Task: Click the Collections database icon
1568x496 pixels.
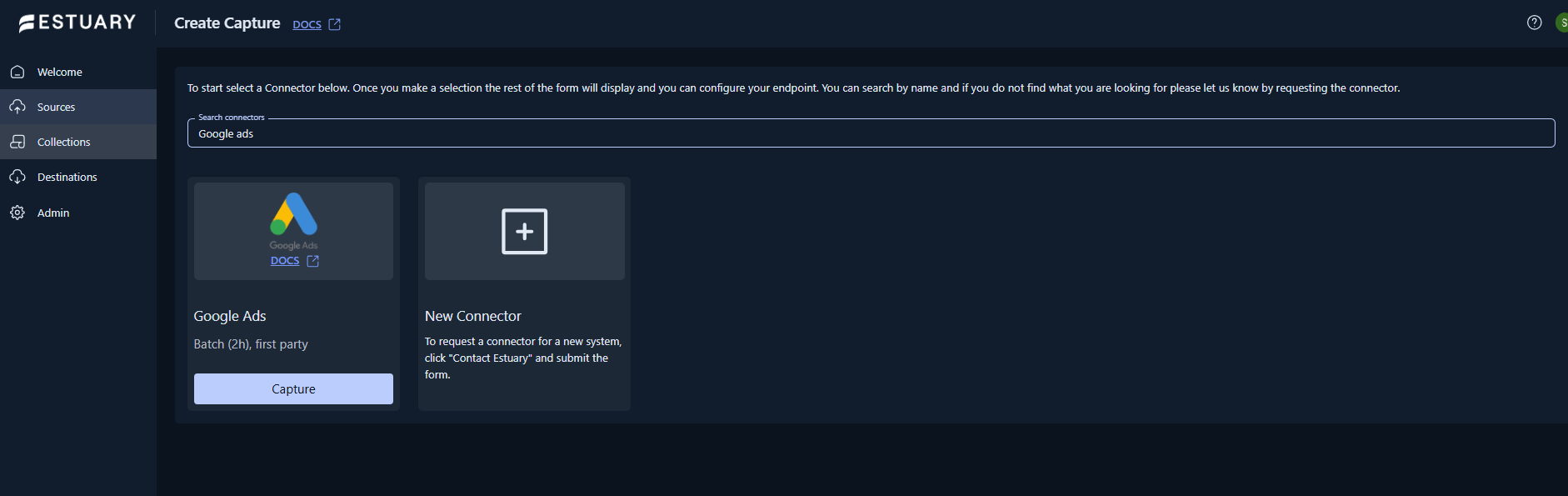Action: coord(17,142)
